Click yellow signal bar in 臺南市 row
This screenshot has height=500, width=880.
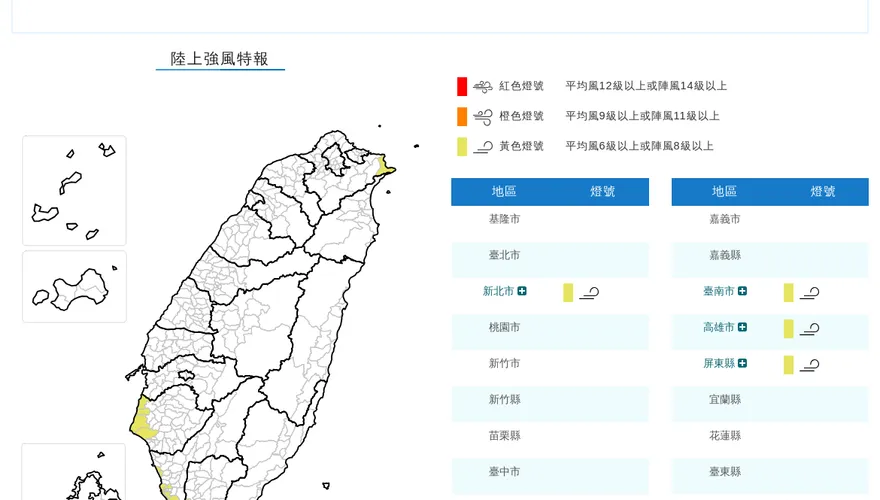789,292
